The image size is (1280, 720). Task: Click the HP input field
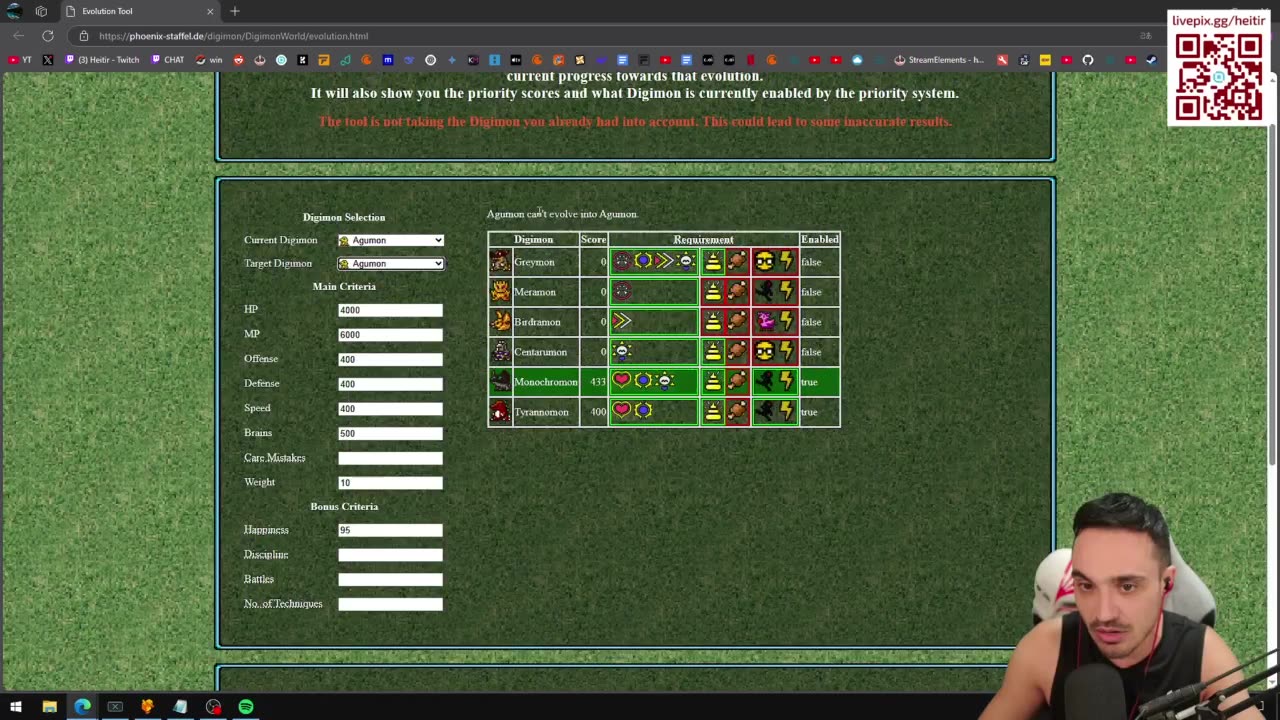point(390,310)
